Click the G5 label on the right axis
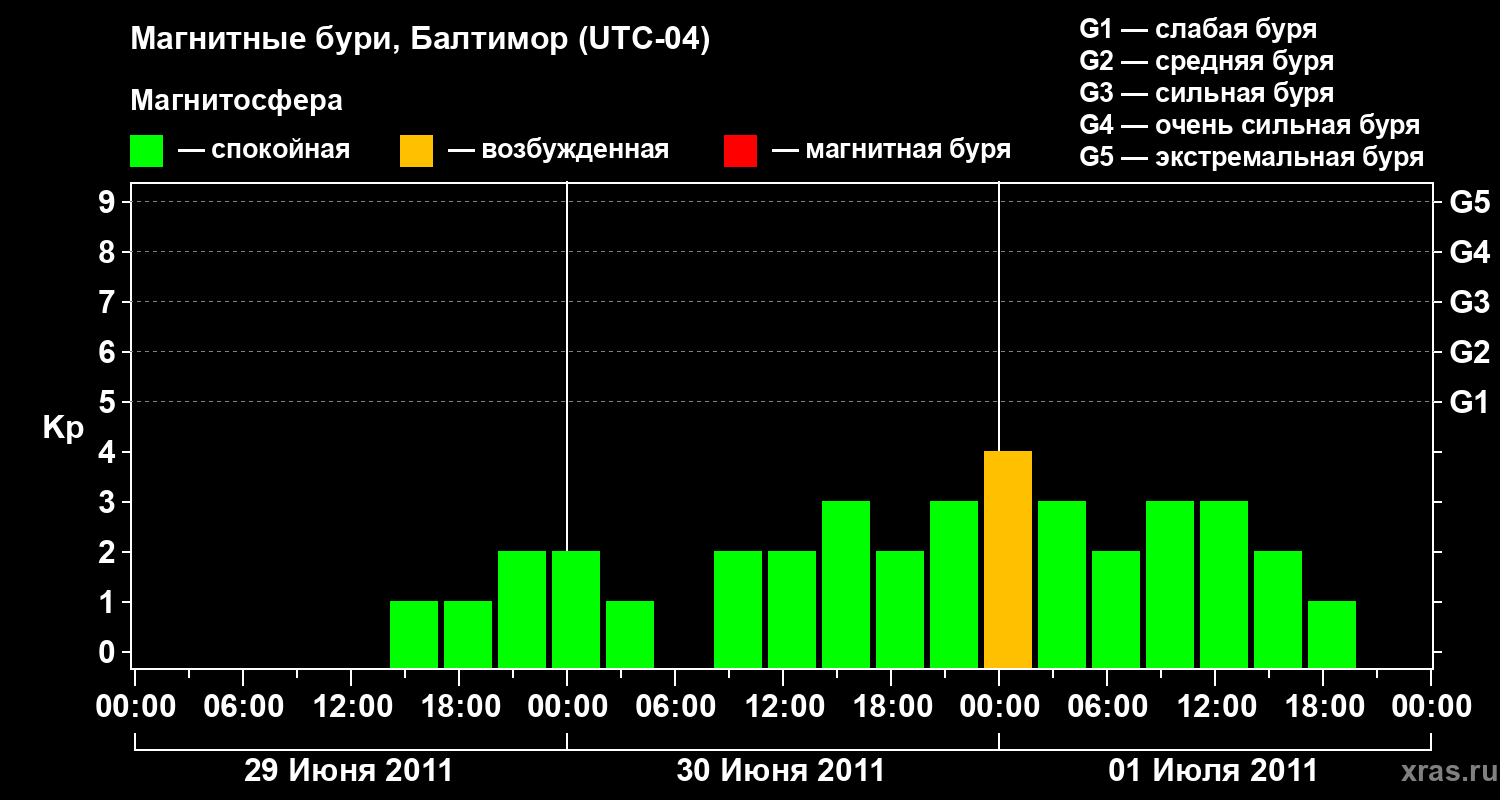The image size is (1500, 800). 1470,202
